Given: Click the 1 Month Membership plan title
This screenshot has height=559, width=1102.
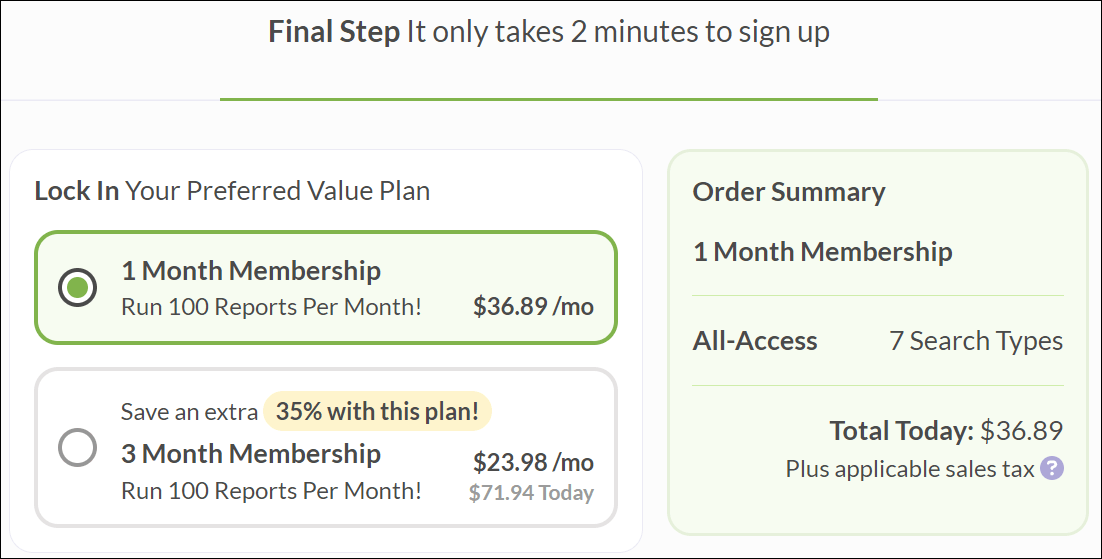Looking at the screenshot, I should 251,271.
